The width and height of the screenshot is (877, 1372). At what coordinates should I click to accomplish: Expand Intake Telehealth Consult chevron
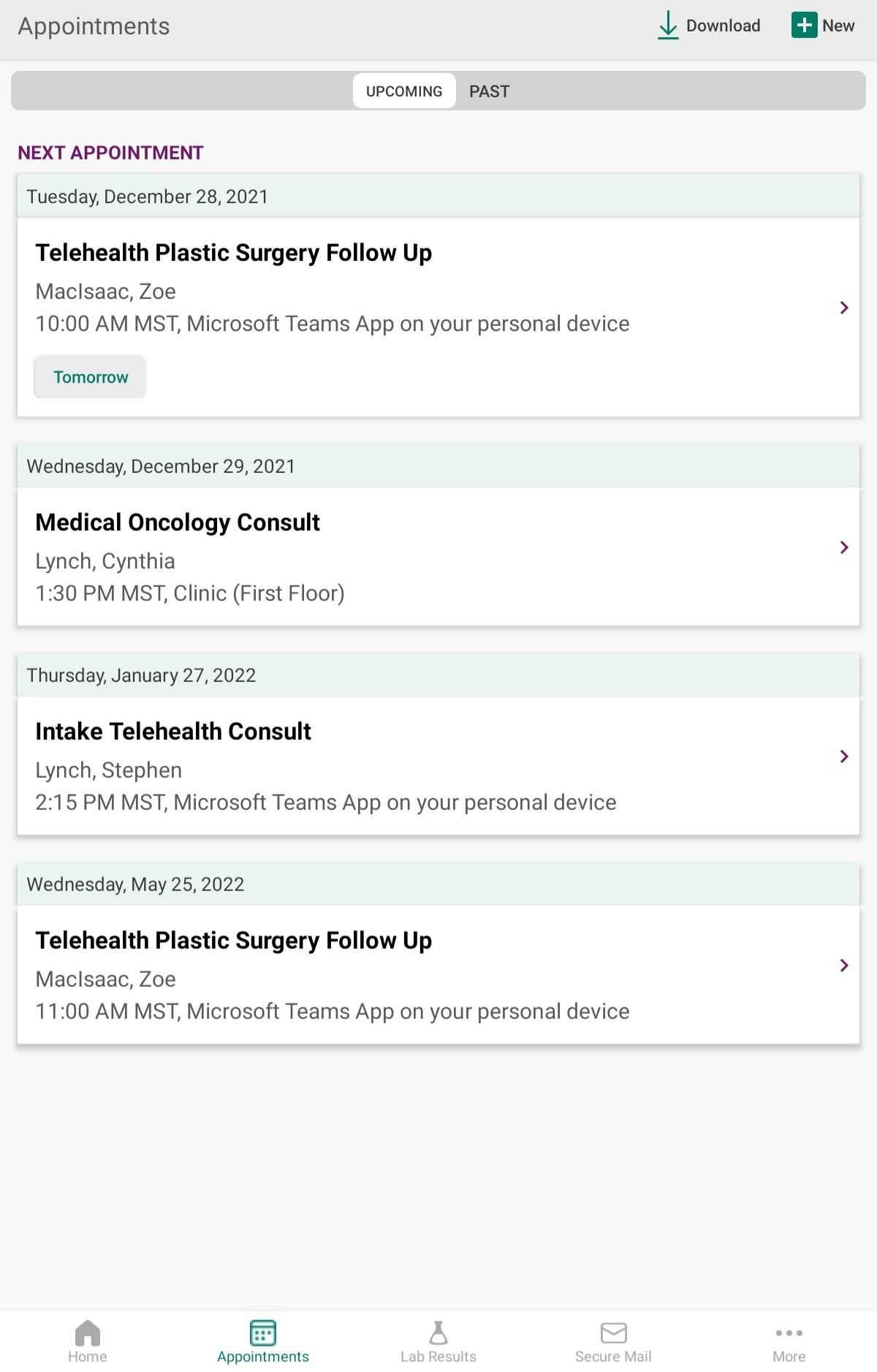[844, 757]
